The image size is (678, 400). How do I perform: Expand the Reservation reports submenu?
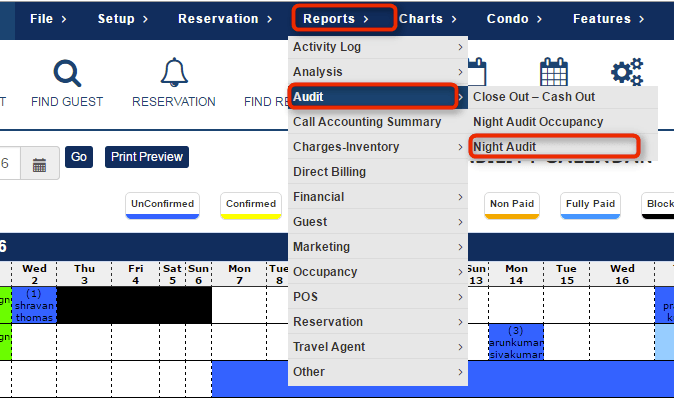[378, 322]
